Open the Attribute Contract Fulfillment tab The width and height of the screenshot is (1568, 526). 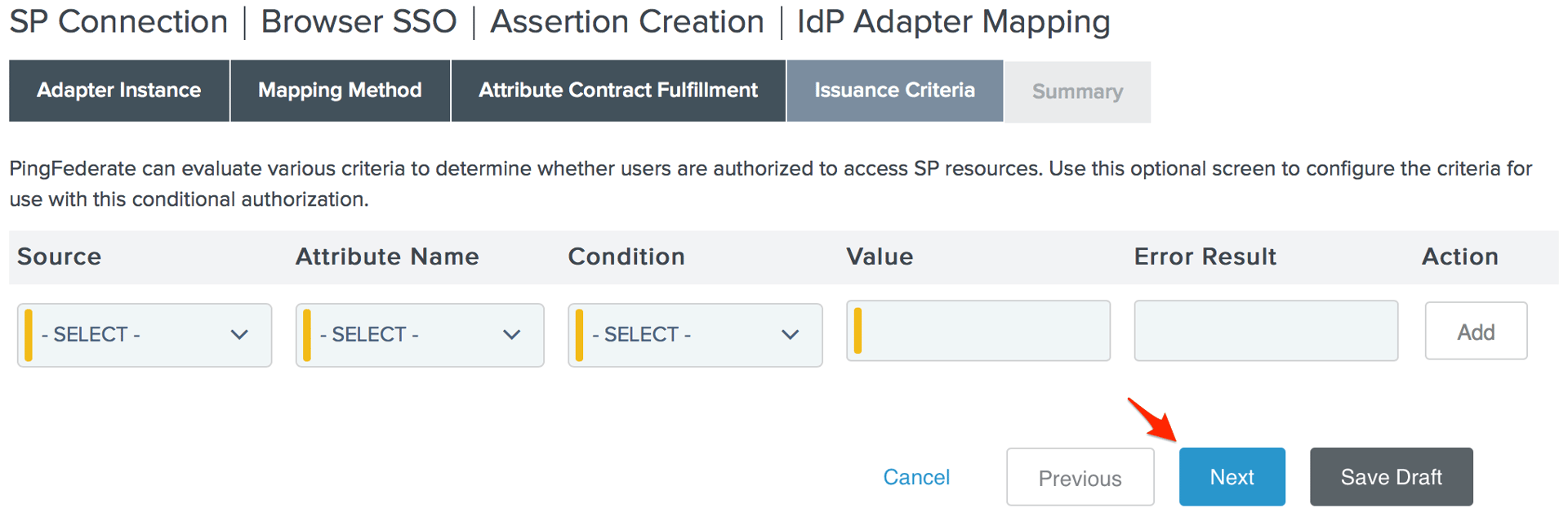tap(618, 91)
